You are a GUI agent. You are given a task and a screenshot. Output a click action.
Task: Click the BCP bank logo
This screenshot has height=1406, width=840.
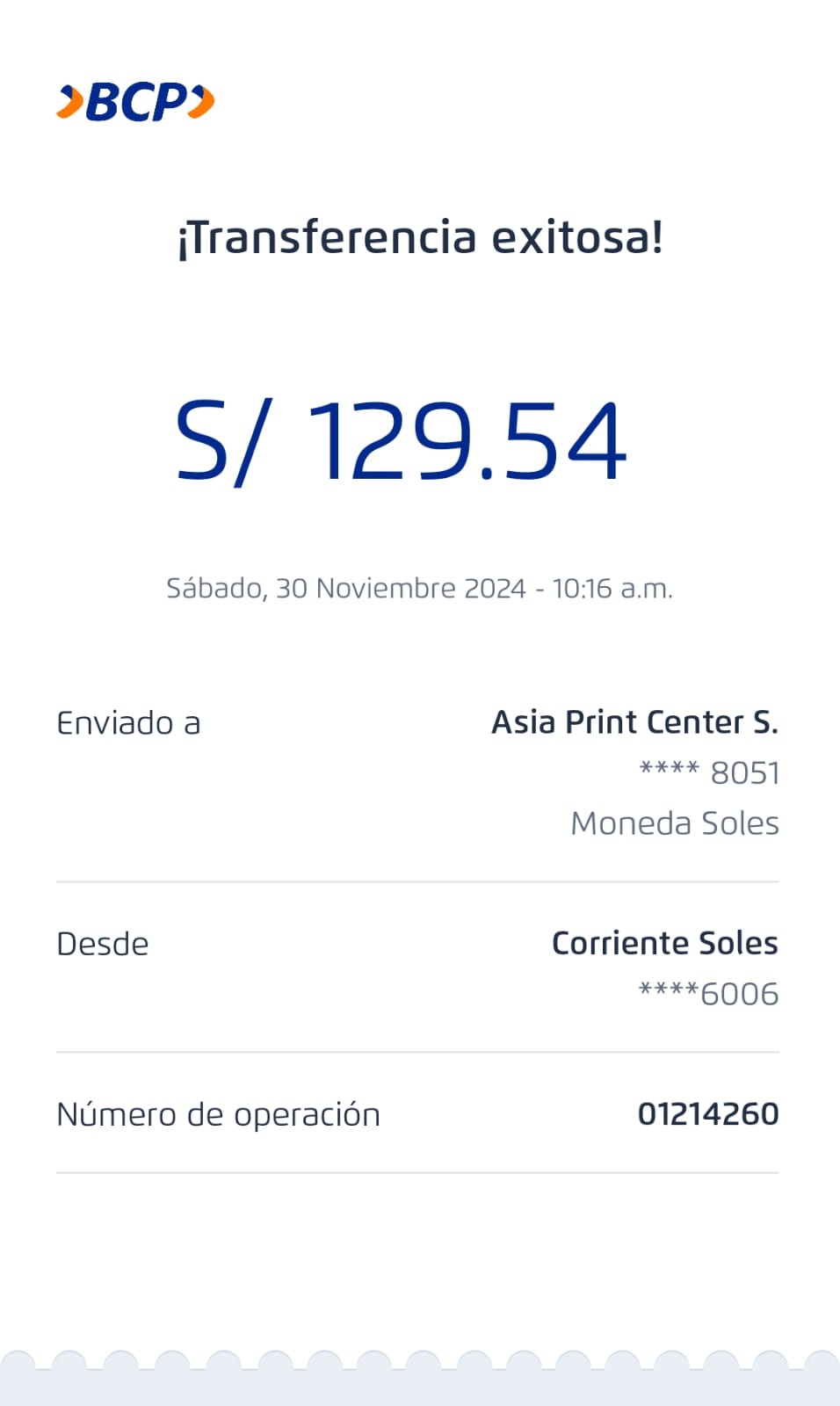tap(136, 102)
